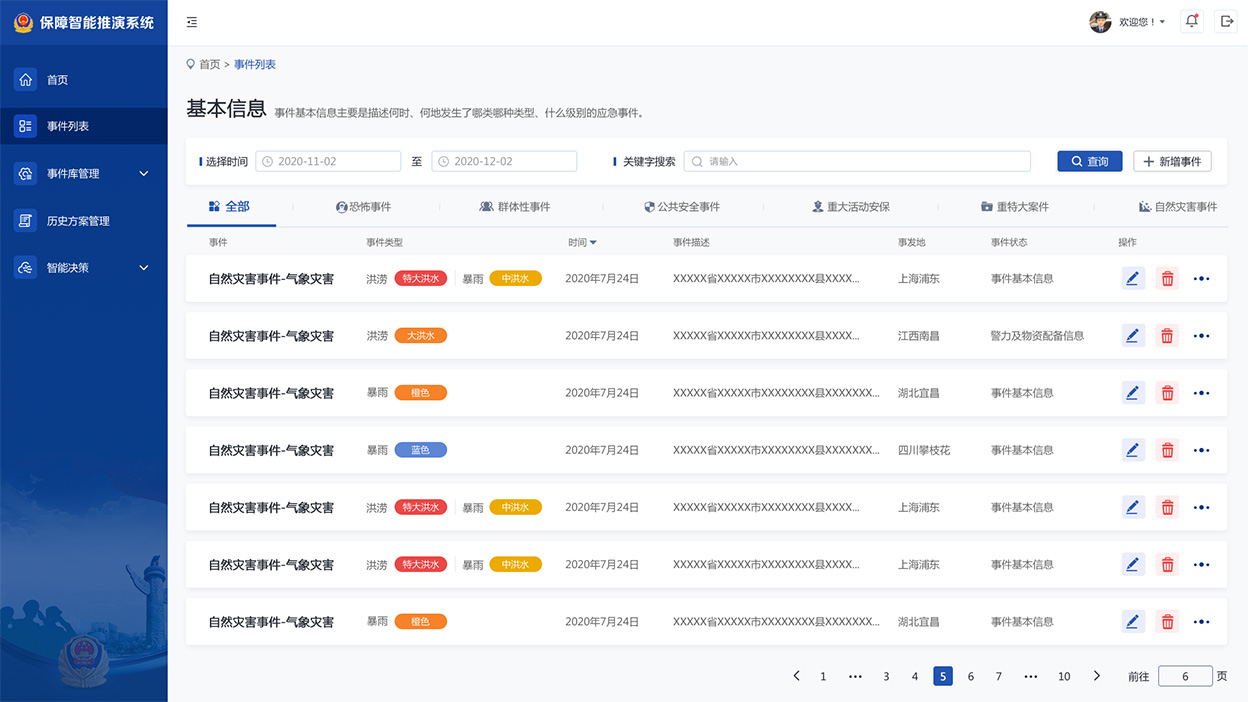The width and height of the screenshot is (1248, 702).
Task: Delete the 四川攀枝花 event with the trash icon
Action: (1167, 450)
